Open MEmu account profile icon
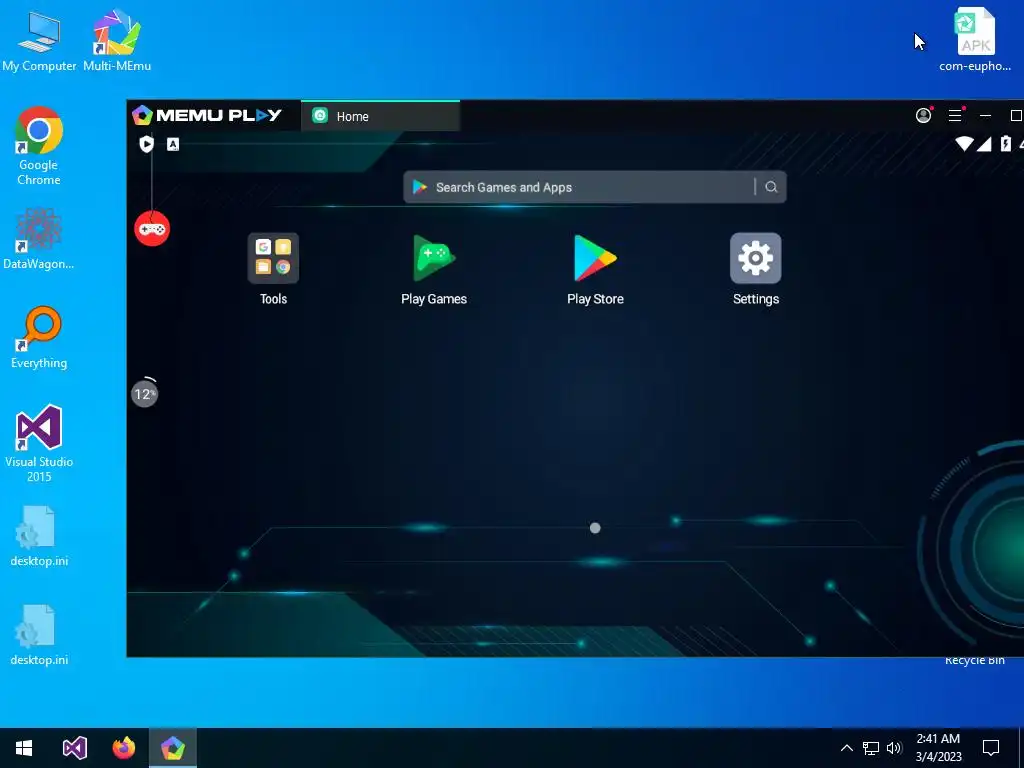Image resolution: width=1024 pixels, height=768 pixels. click(923, 116)
